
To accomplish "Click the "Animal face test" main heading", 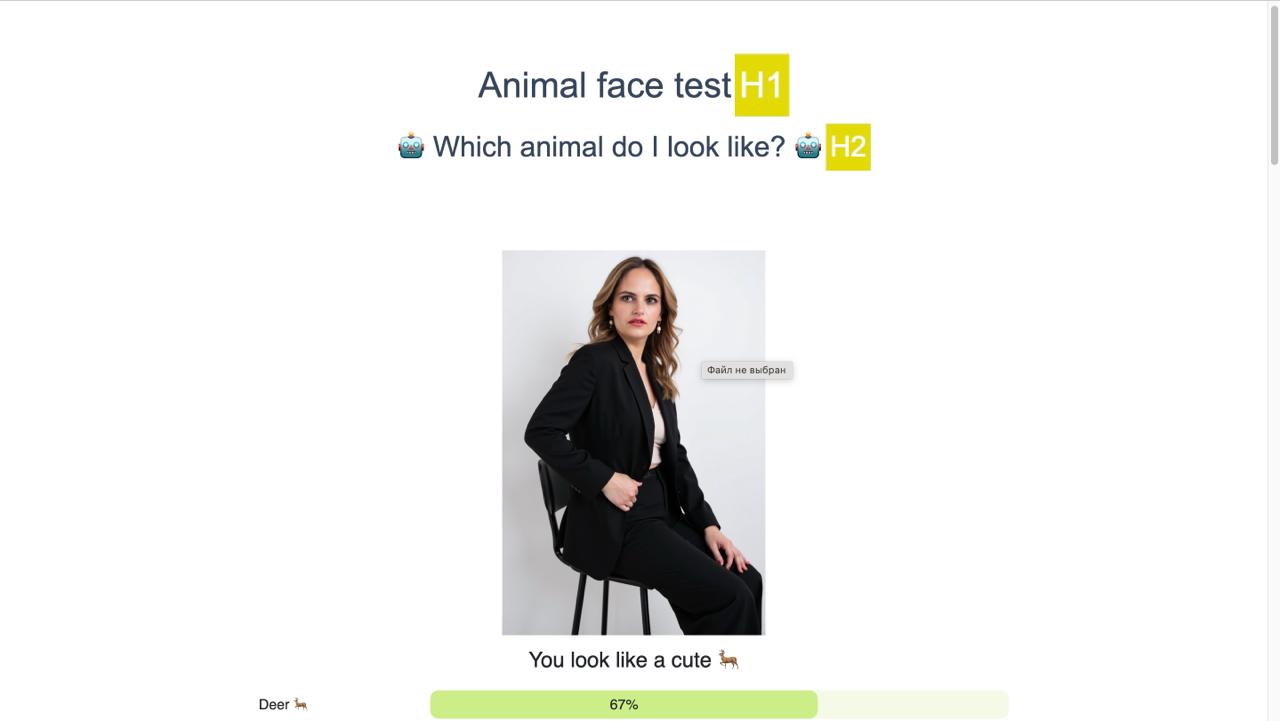I will 604,86.
